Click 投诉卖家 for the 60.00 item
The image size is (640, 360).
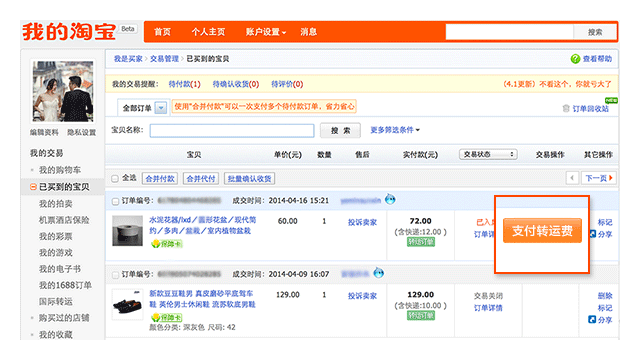pos(362,222)
